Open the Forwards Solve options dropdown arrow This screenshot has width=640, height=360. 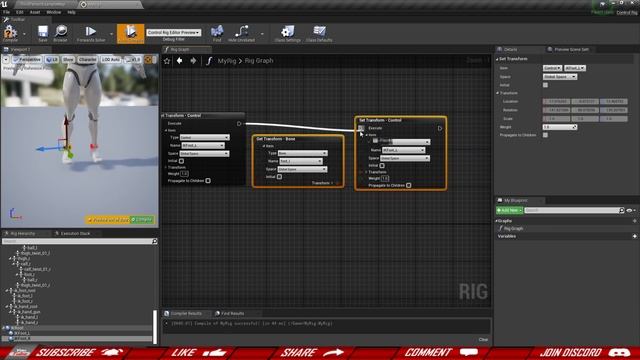[111, 34]
